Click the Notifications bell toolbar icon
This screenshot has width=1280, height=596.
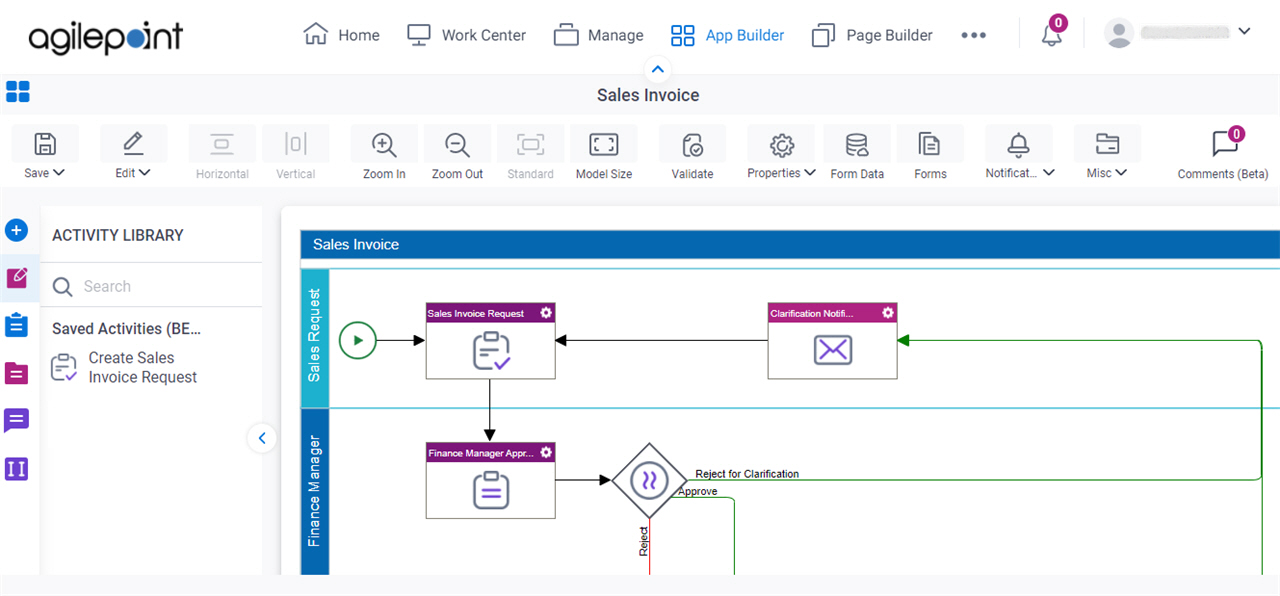(x=1019, y=144)
